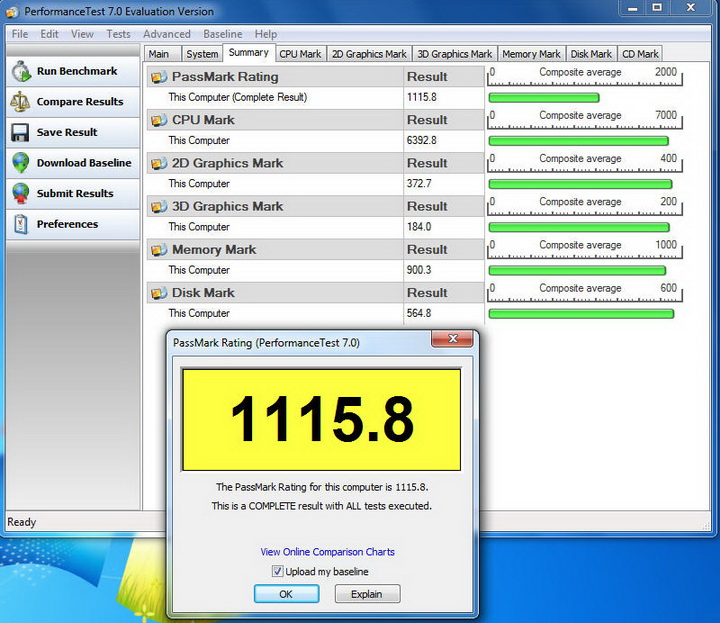Open the 2D Graphics Mark tab
The image size is (720, 623).
click(369, 54)
